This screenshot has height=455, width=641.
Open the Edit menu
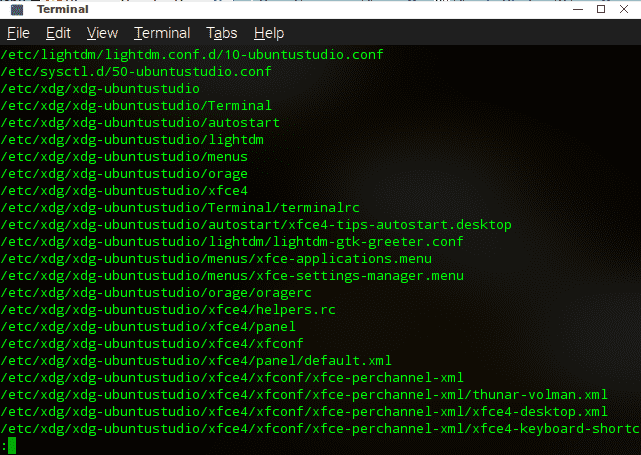(x=58, y=33)
